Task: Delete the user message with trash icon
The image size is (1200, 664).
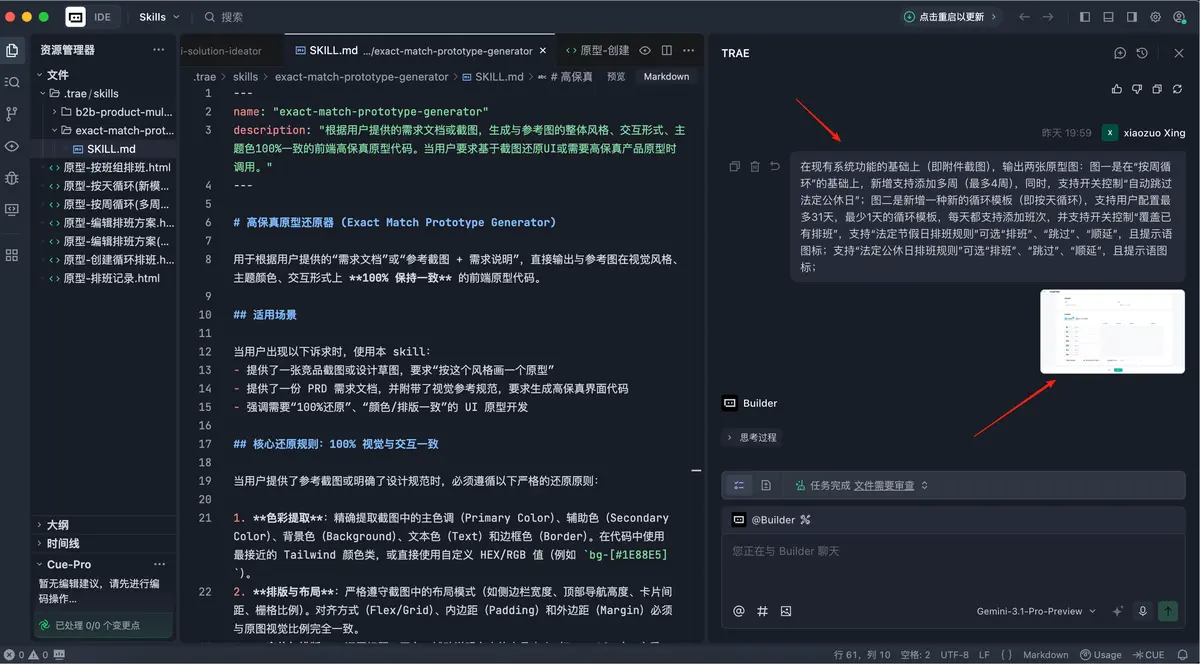Action: pyautogui.click(x=755, y=167)
